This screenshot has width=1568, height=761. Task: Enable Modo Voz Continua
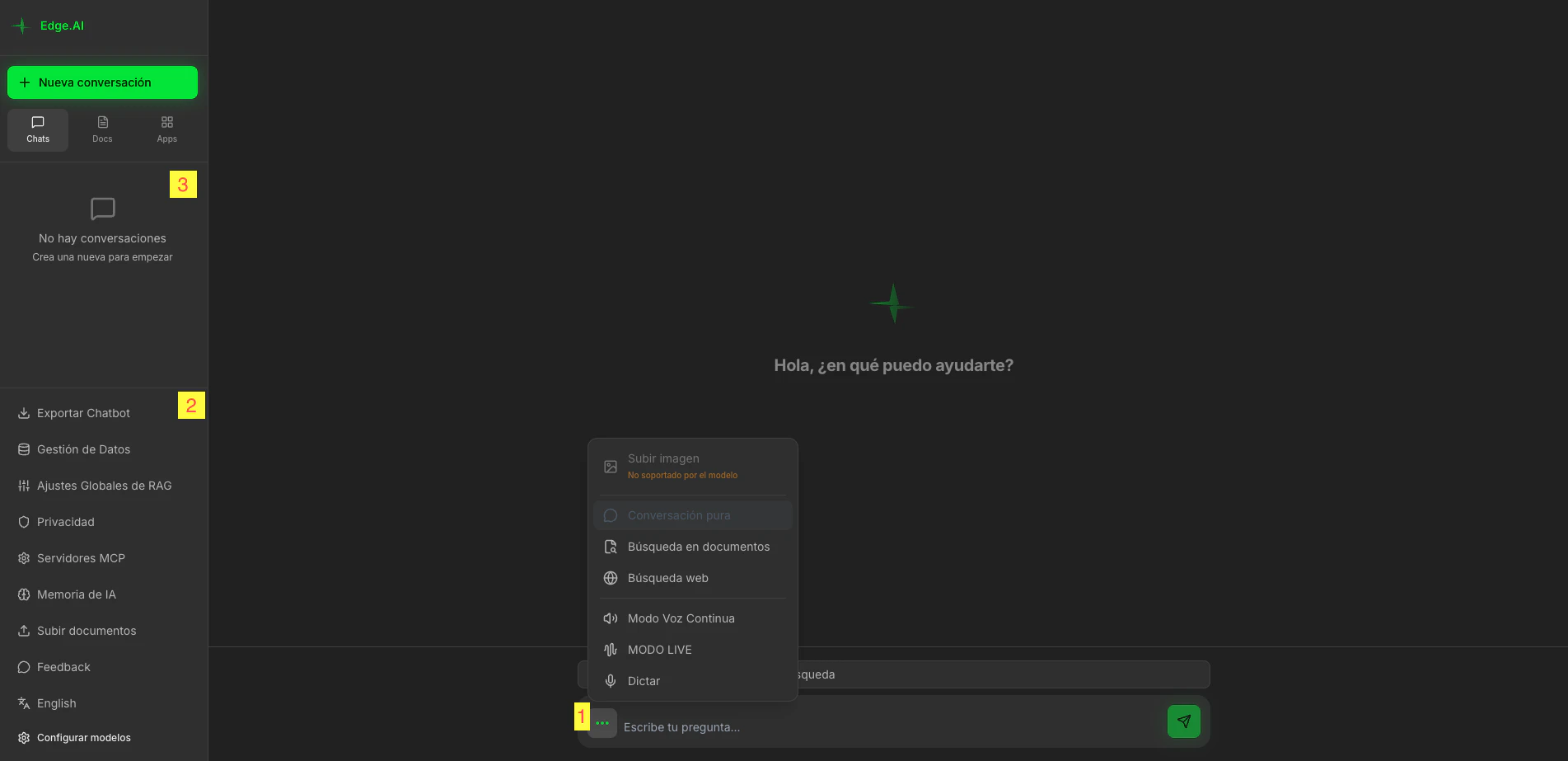pyautogui.click(x=693, y=618)
